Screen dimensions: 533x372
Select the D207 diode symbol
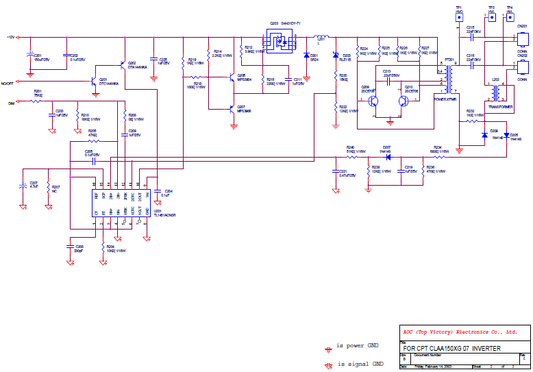388,157
